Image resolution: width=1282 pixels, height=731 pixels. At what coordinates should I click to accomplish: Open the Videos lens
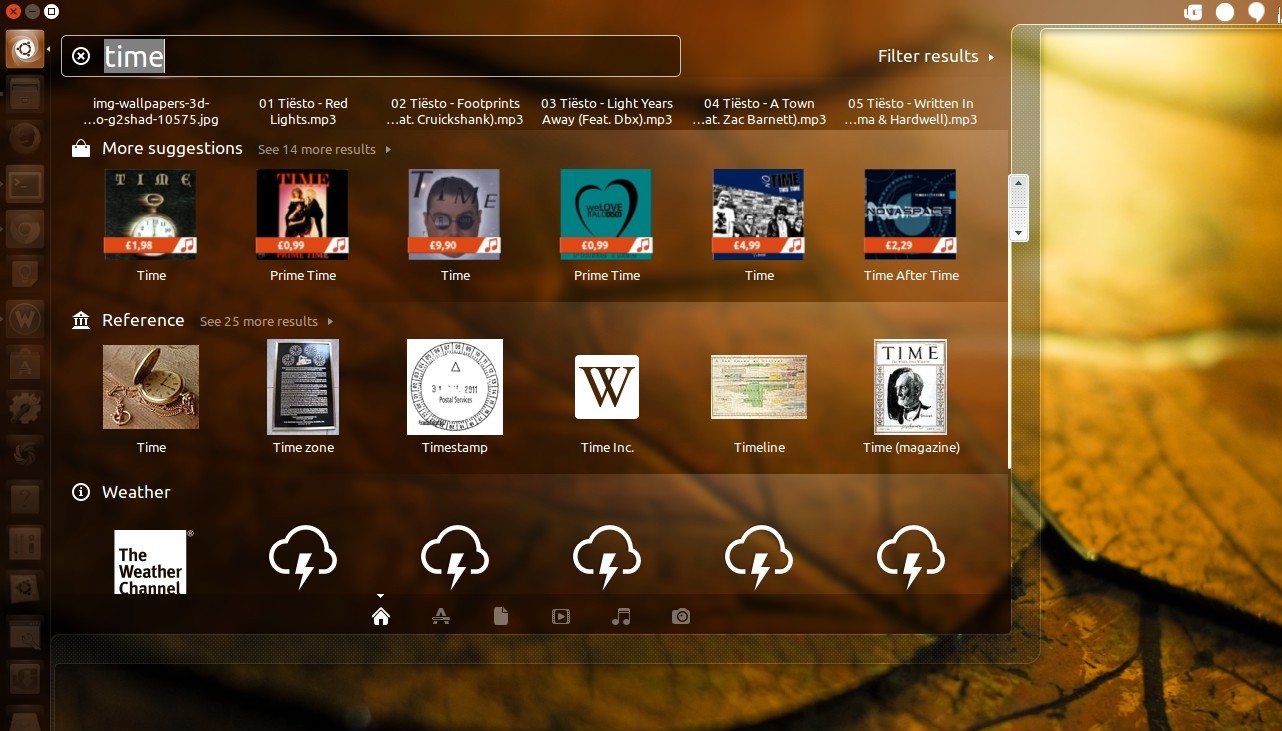(x=561, y=616)
